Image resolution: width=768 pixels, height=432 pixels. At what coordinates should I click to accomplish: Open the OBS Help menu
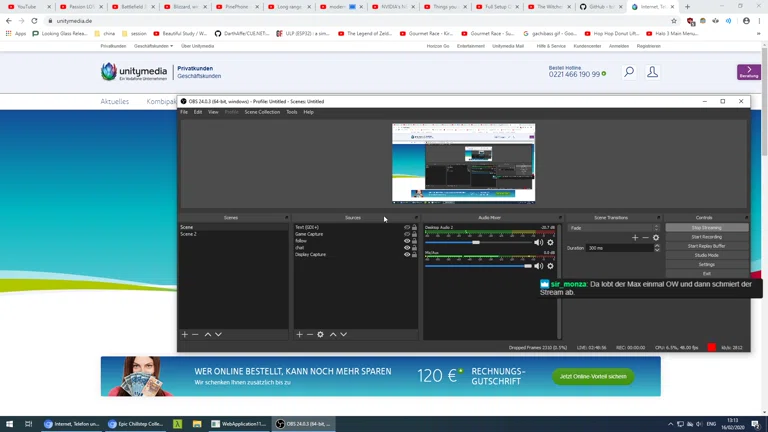309,112
